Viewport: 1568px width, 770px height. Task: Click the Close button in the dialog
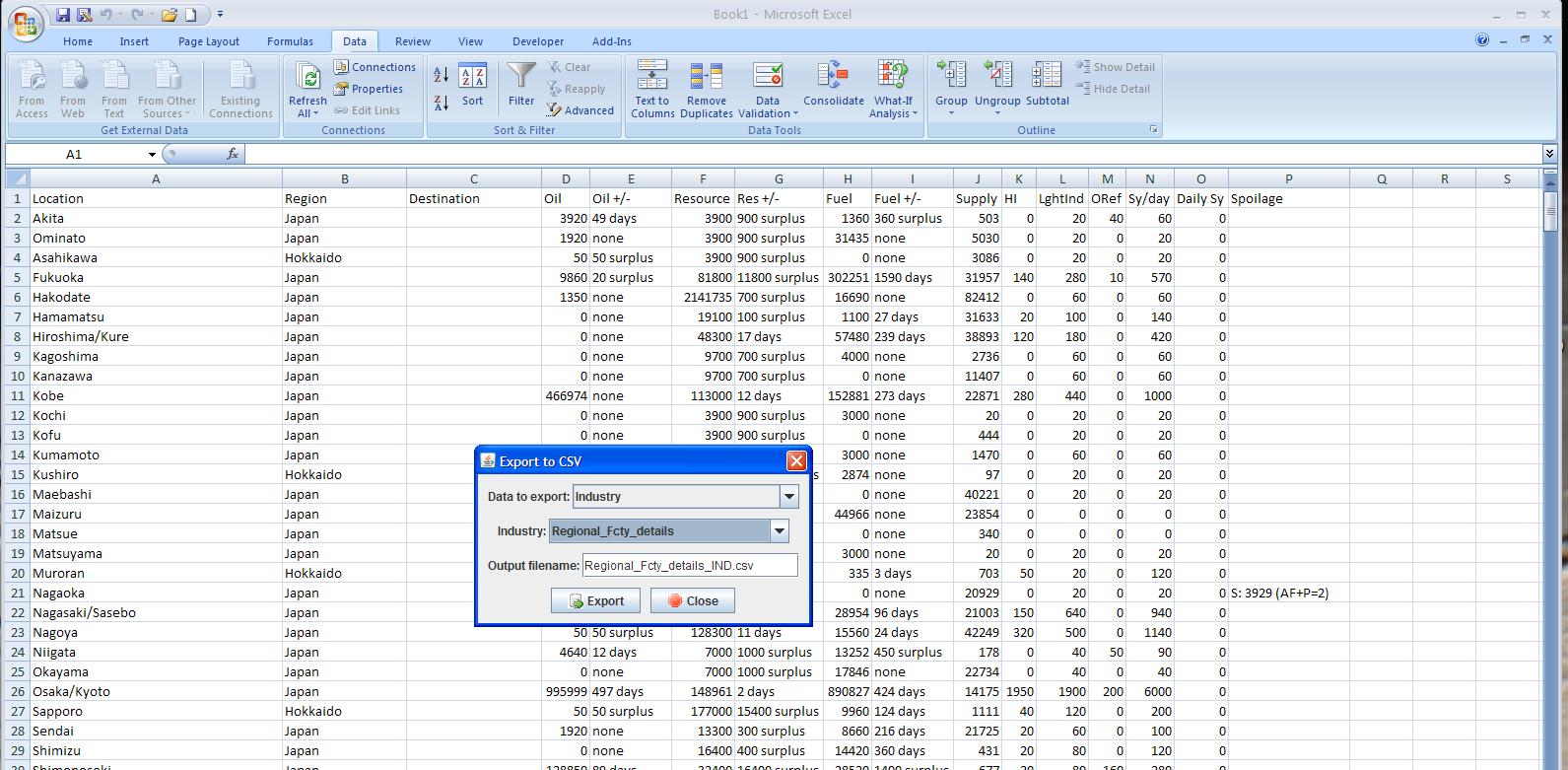[x=692, y=601]
